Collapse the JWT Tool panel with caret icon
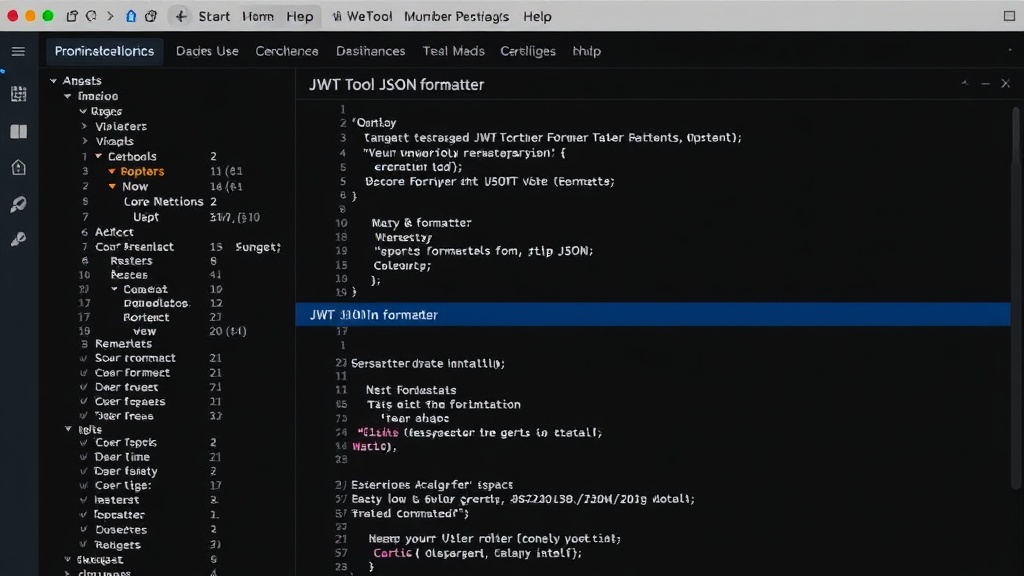Screen dimensions: 1024x576 965,84
